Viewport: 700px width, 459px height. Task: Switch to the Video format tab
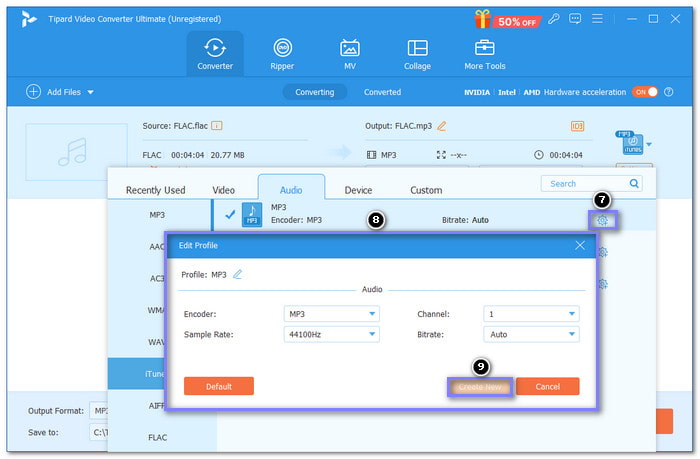tap(223, 190)
